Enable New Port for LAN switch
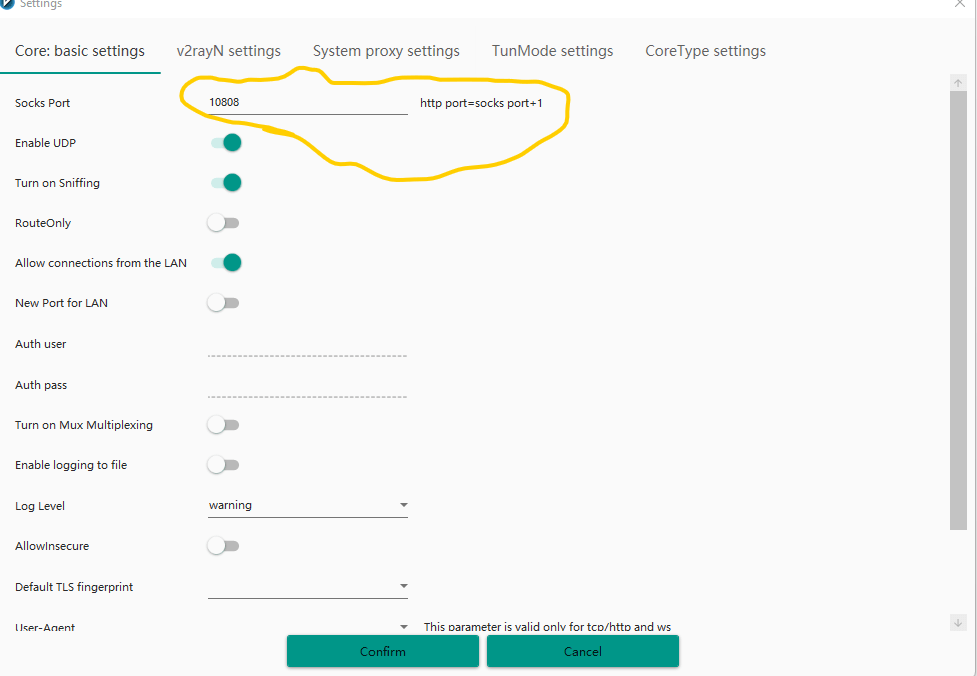The height and width of the screenshot is (676, 977). pyautogui.click(x=224, y=303)
